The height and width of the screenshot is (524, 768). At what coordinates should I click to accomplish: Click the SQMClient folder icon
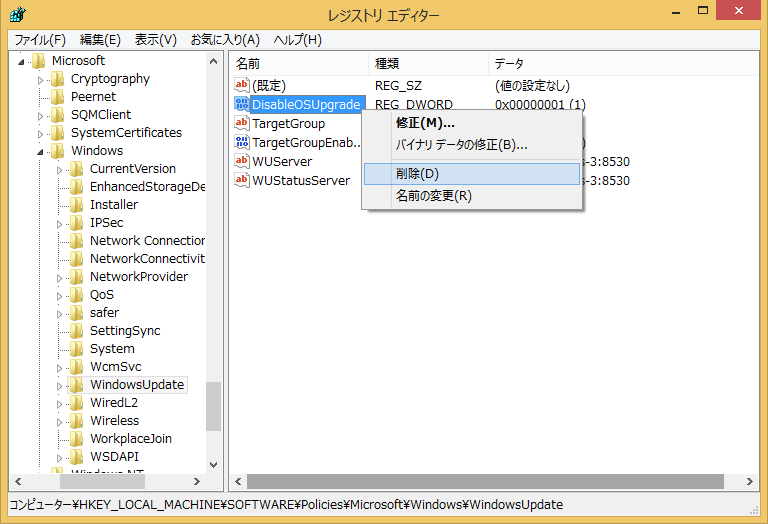[x=57, y=115]
